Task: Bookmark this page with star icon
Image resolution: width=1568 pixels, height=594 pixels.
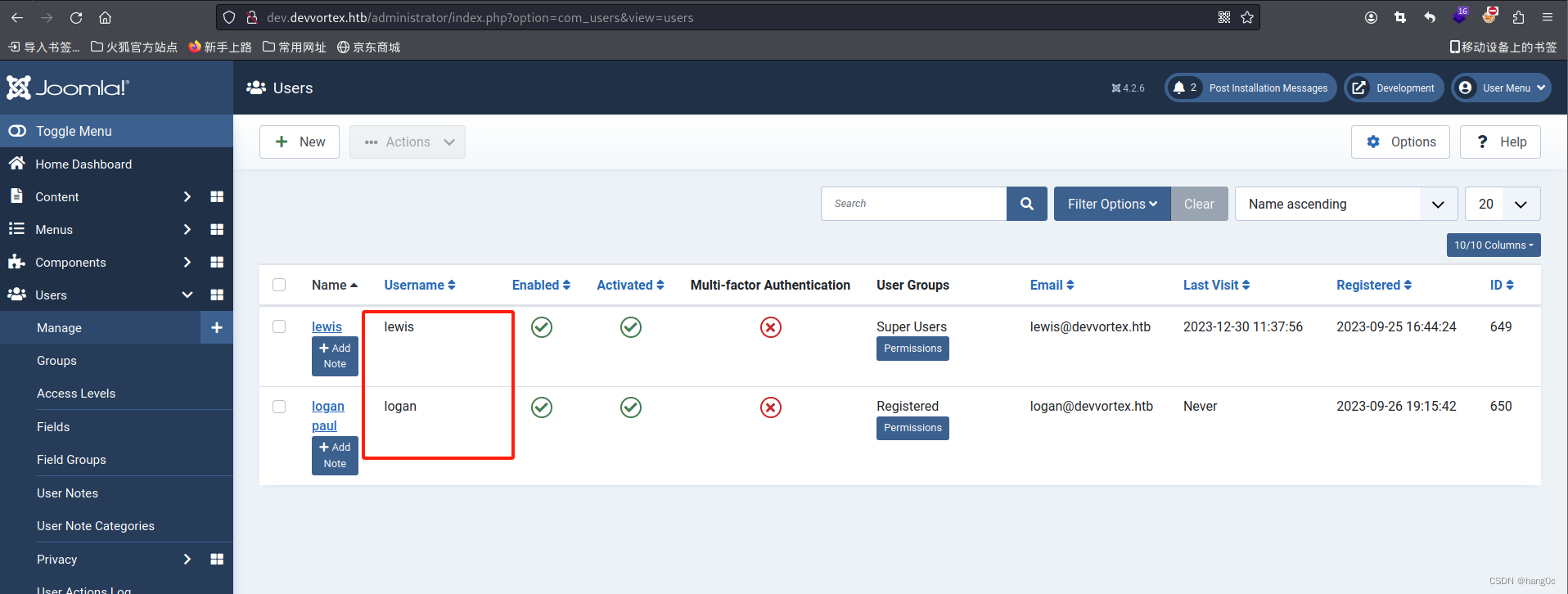Action: tap(1247, 17)
